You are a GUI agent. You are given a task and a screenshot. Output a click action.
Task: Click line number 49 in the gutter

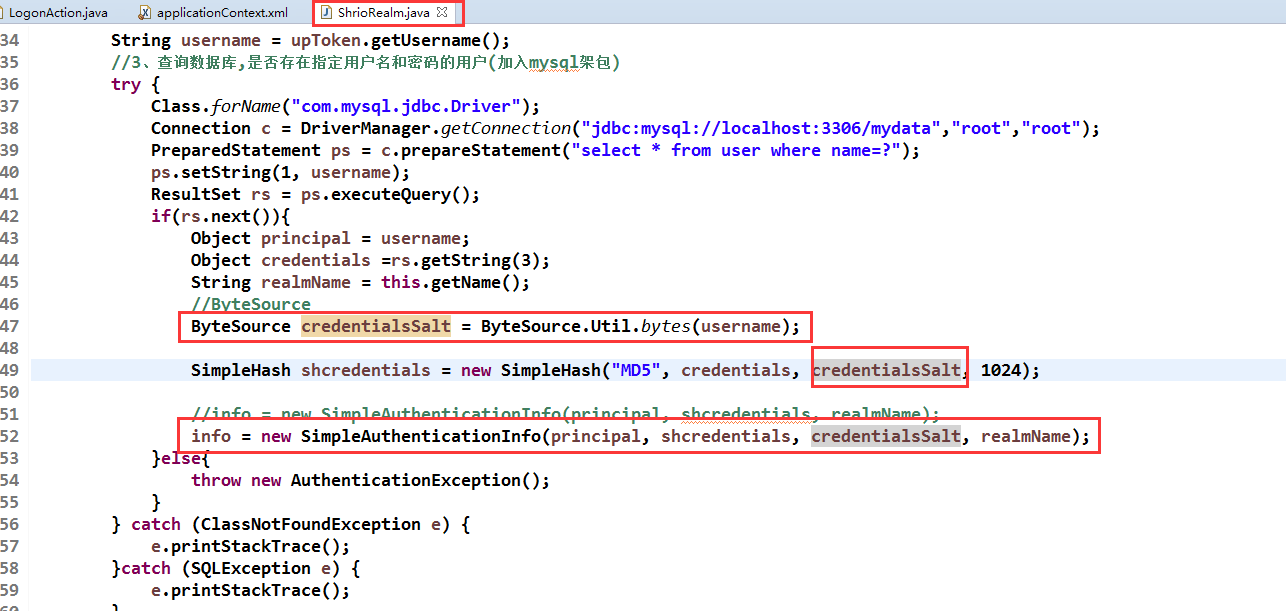(x=9, y=370)
